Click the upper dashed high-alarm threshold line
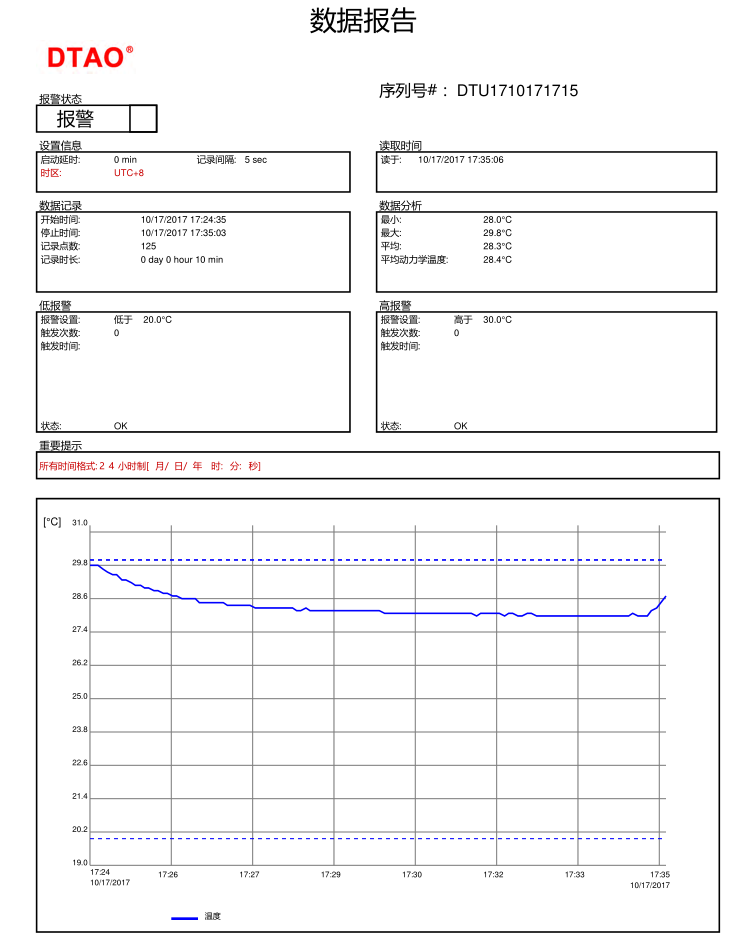Screen dimensions: 746x942 [x=376, y=560]
